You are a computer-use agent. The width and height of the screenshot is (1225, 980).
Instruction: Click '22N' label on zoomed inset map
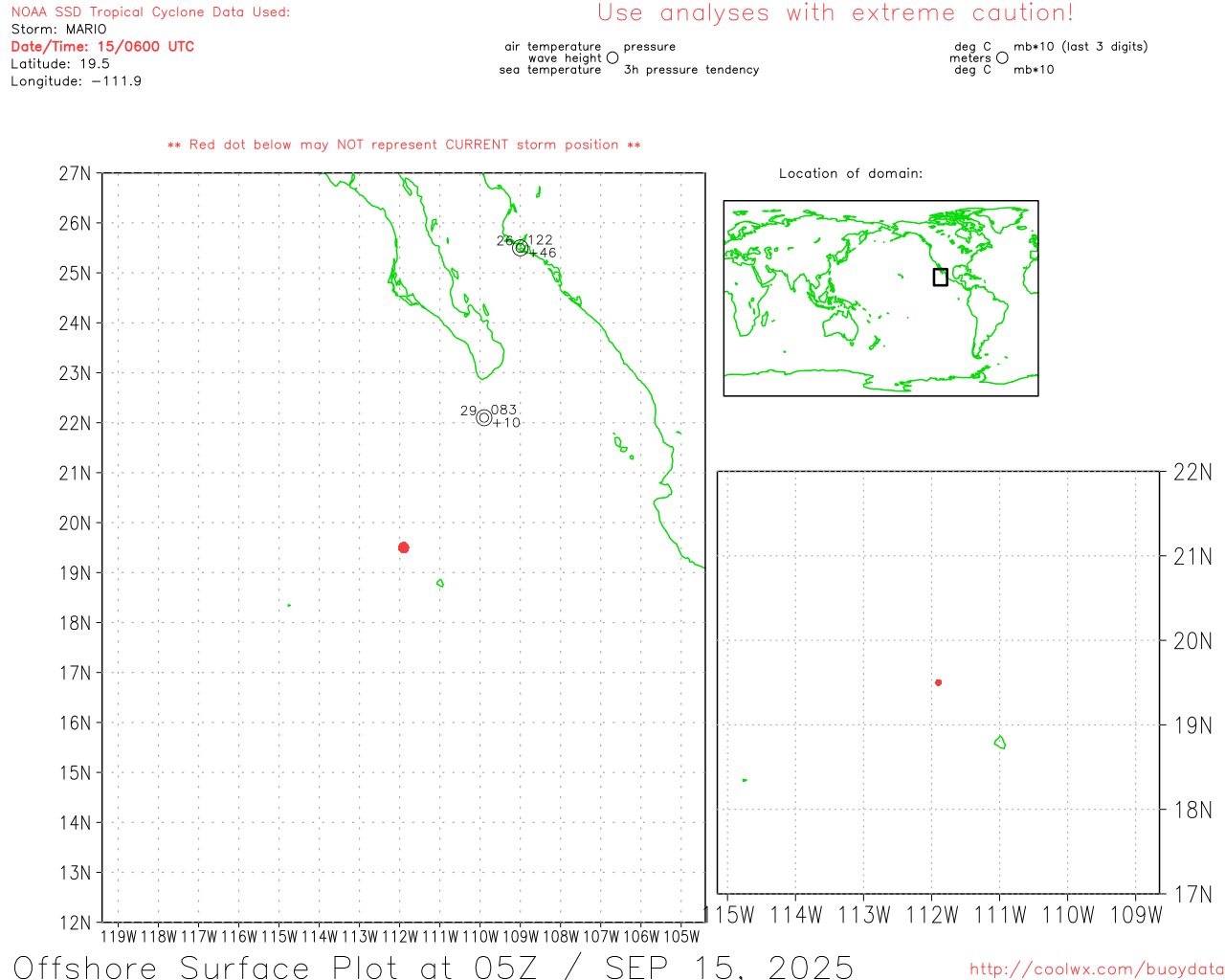coord(1192,472)
